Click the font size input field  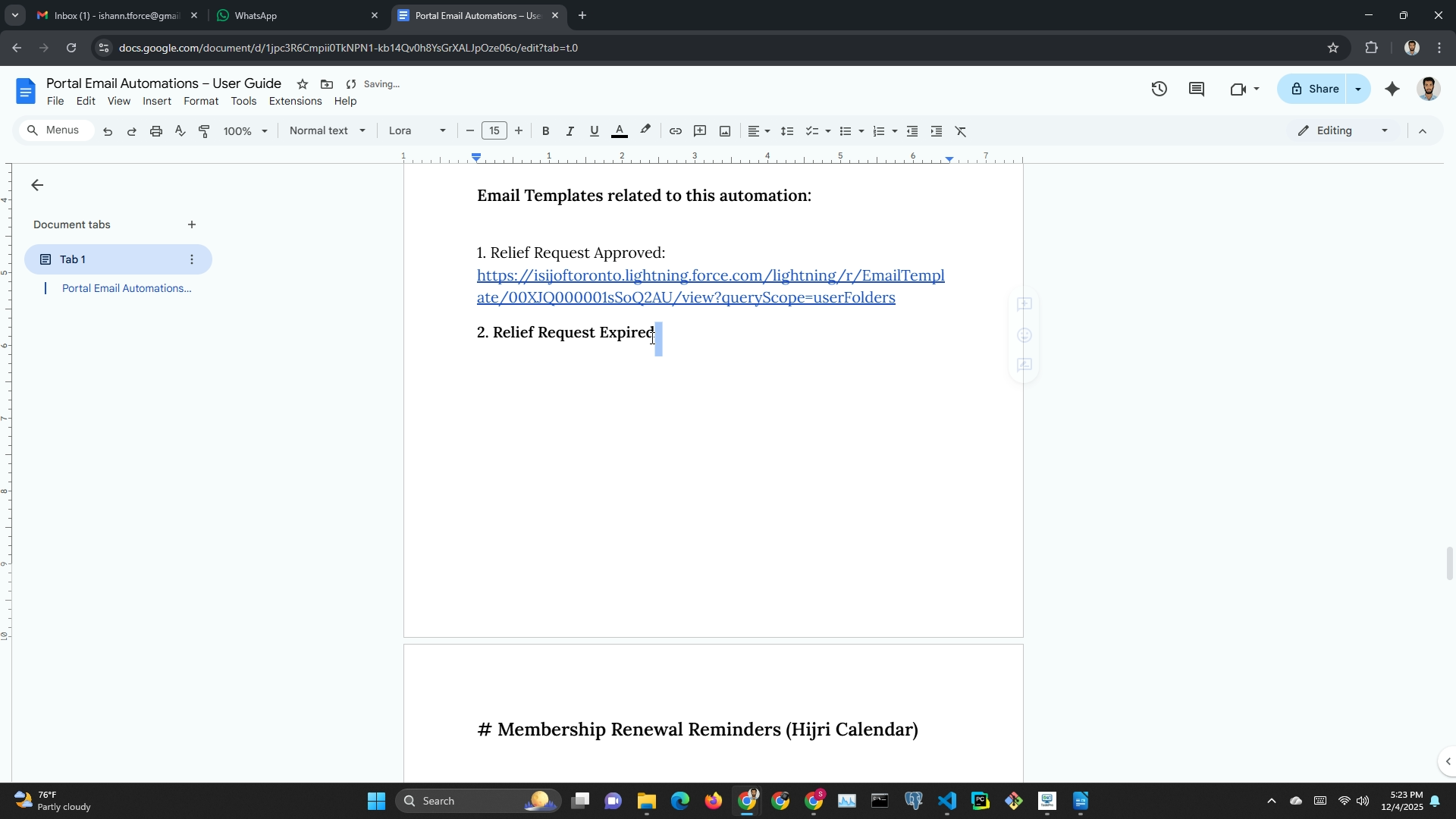(494, 131)
